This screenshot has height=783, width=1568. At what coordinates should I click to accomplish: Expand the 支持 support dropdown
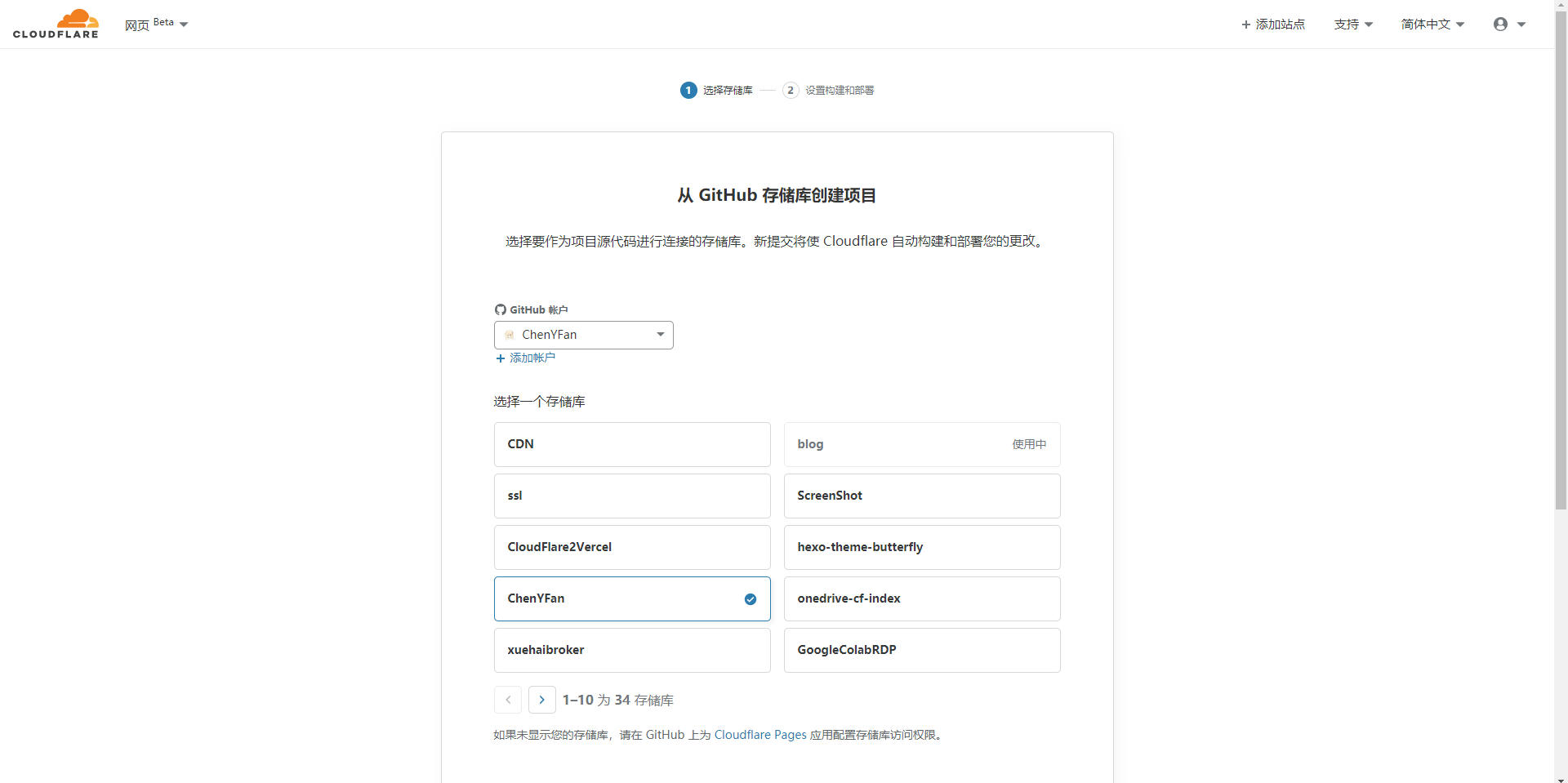pyautogui.click(x=1353, y=24)
